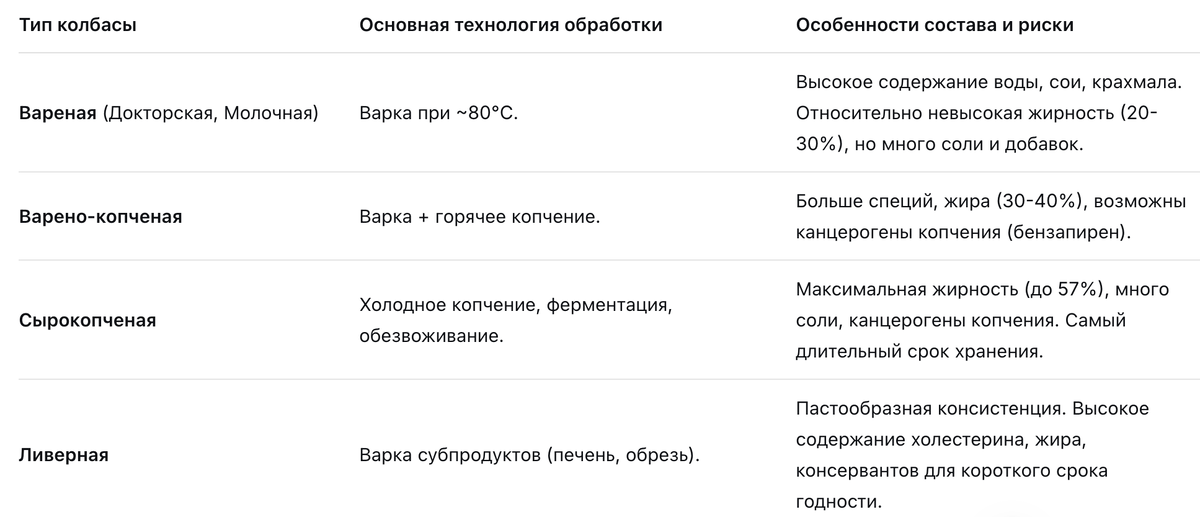Click '(Докторская, Молочная)' text in first row
1200x517 pixels.
[210, 114]
